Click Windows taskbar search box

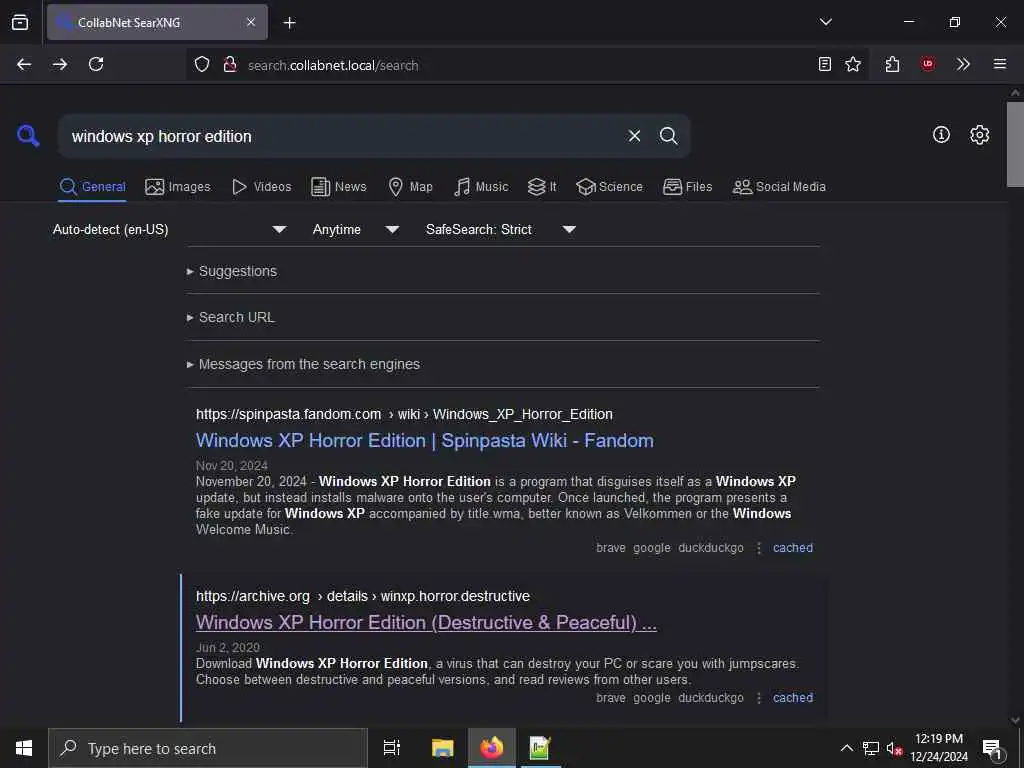pyautogui.click(x=208, y=748)
